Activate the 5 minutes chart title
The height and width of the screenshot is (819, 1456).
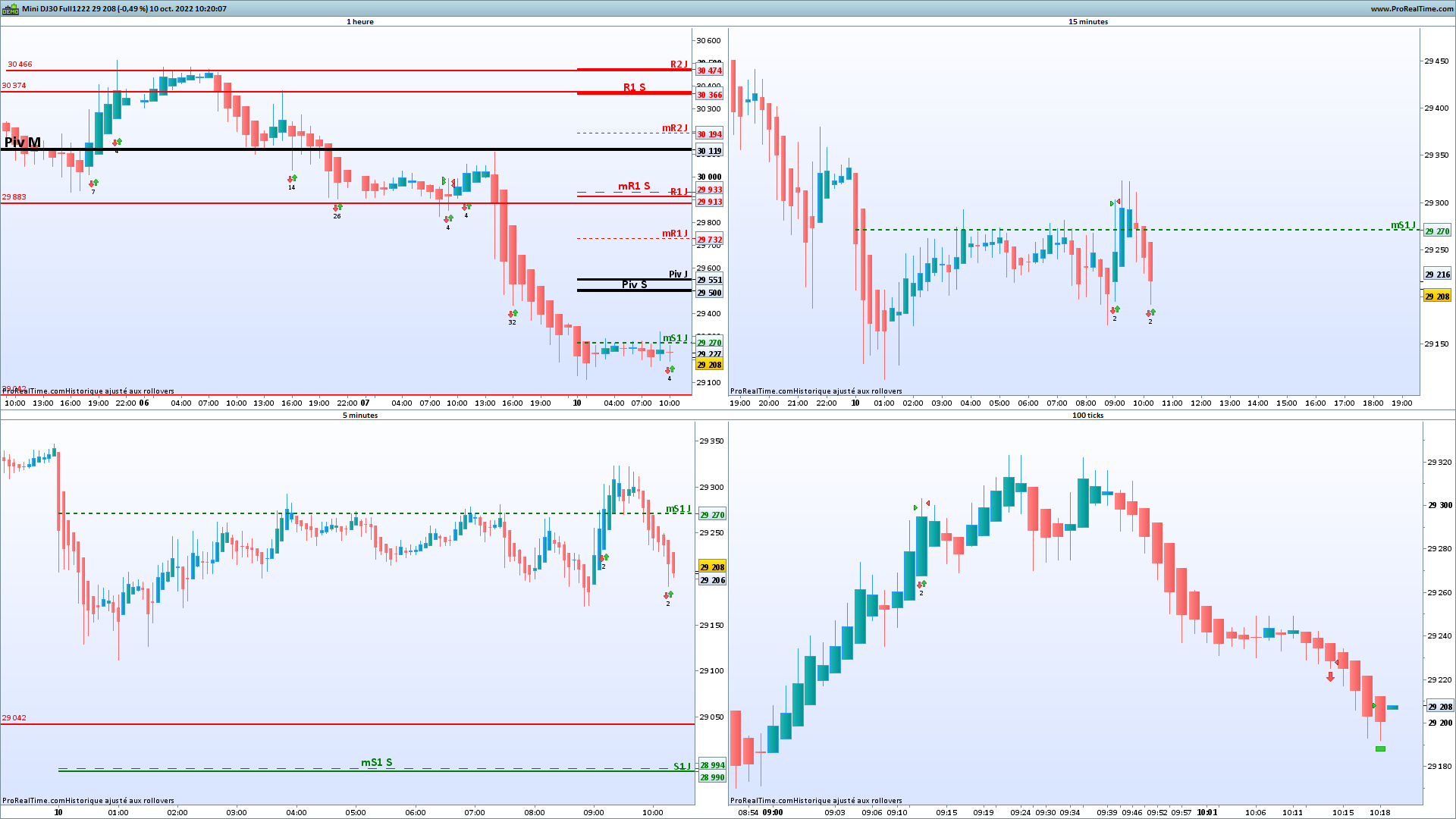360,416
